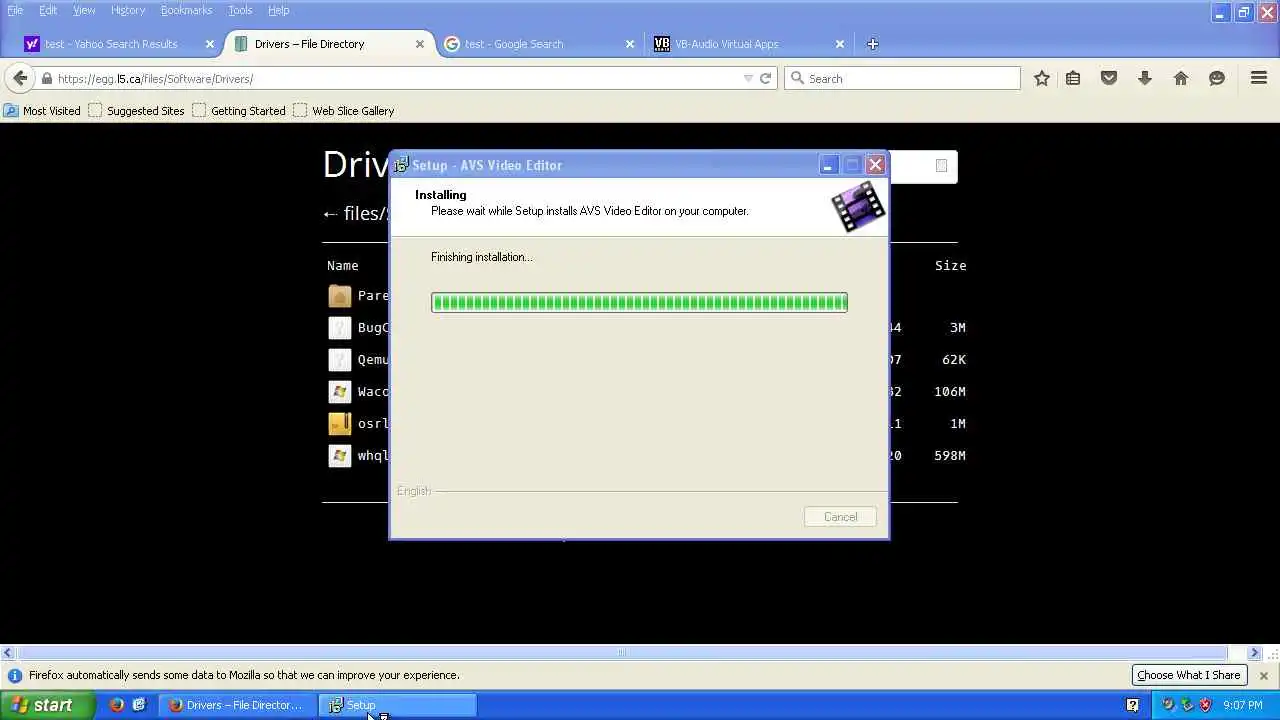Select Drivers taskbar button
This screenshot has height=720, width=1280.
point(236,705)
